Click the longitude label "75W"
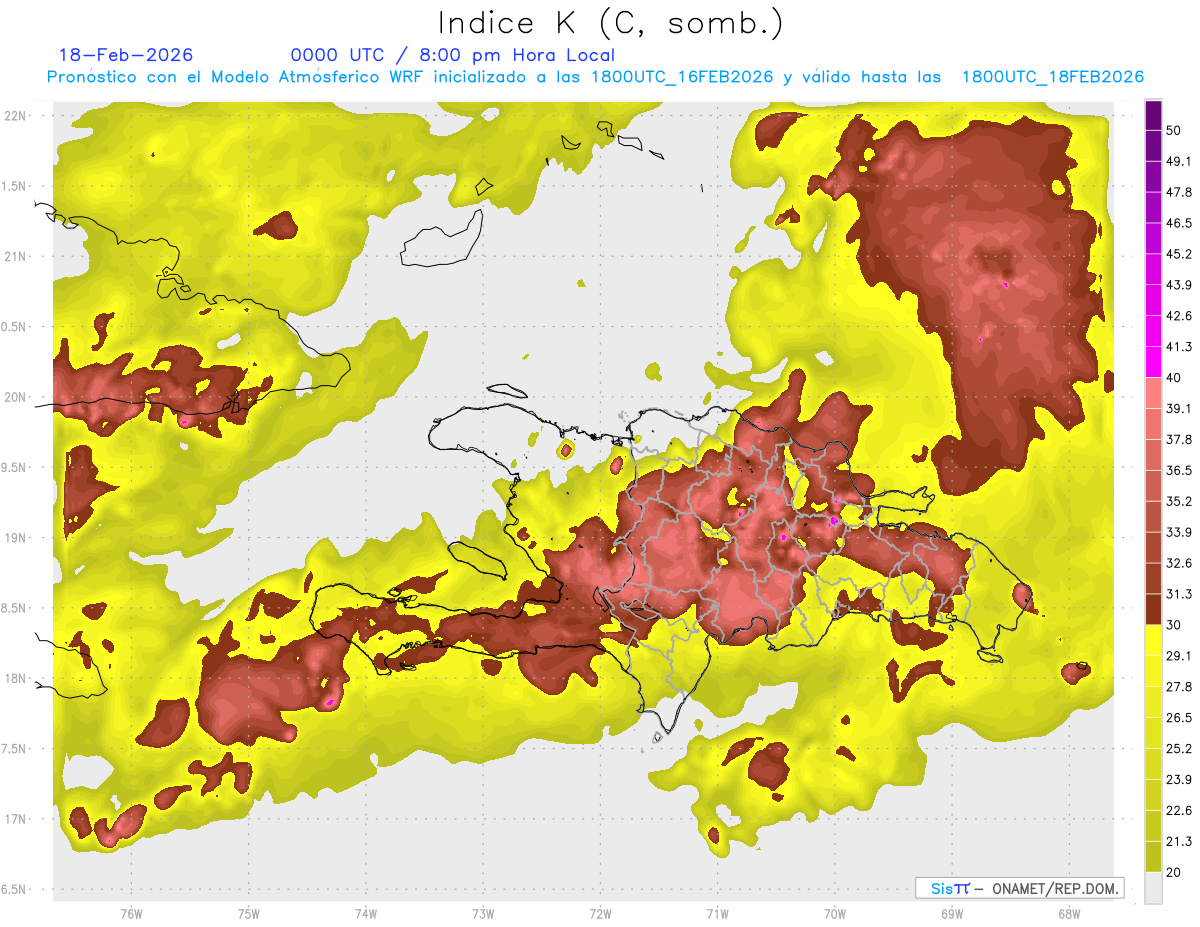Screen dimensions: 1200x927 coord(249,914)
